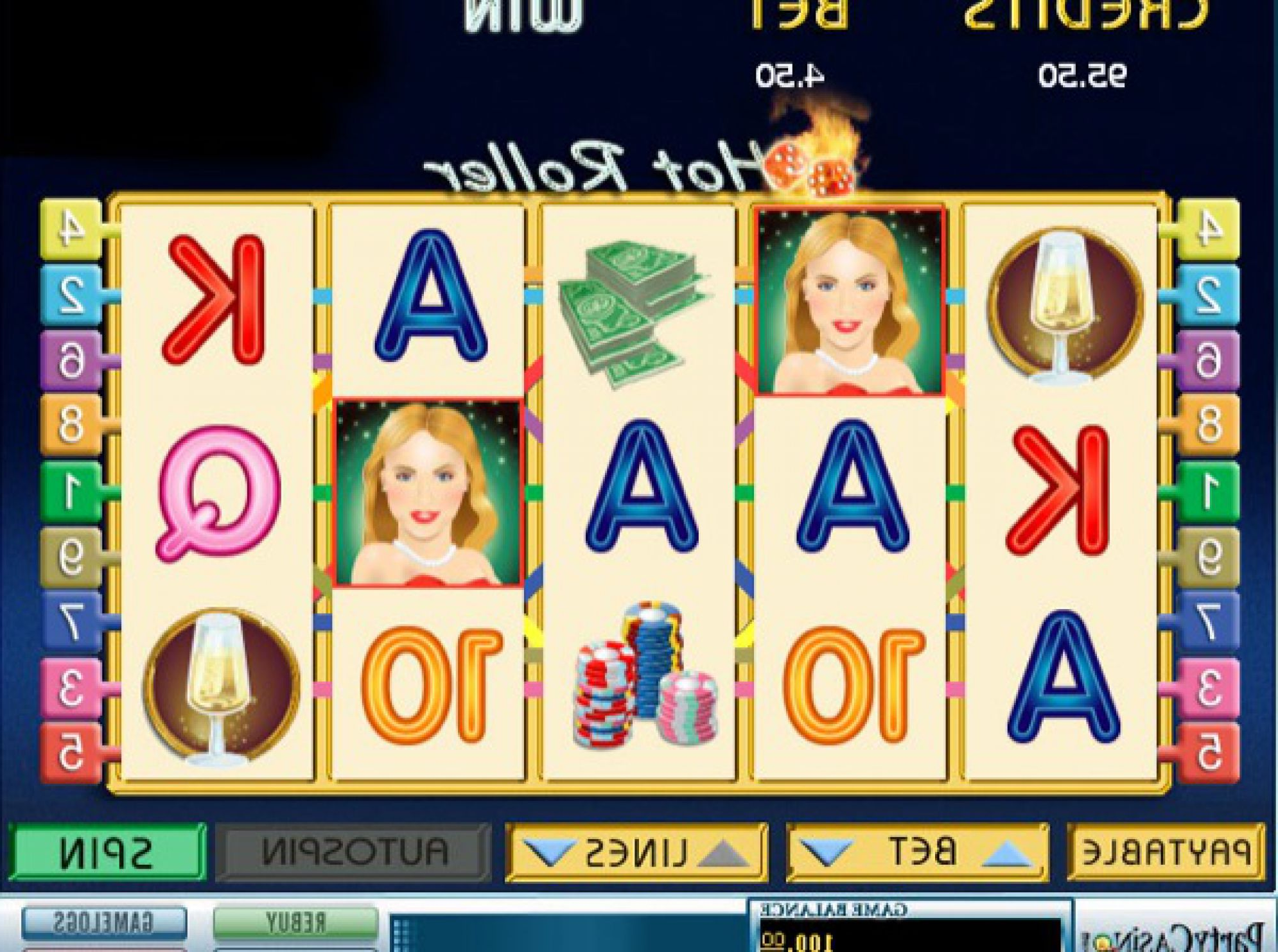Open the GAMELOGS panel

coord(103,922)
